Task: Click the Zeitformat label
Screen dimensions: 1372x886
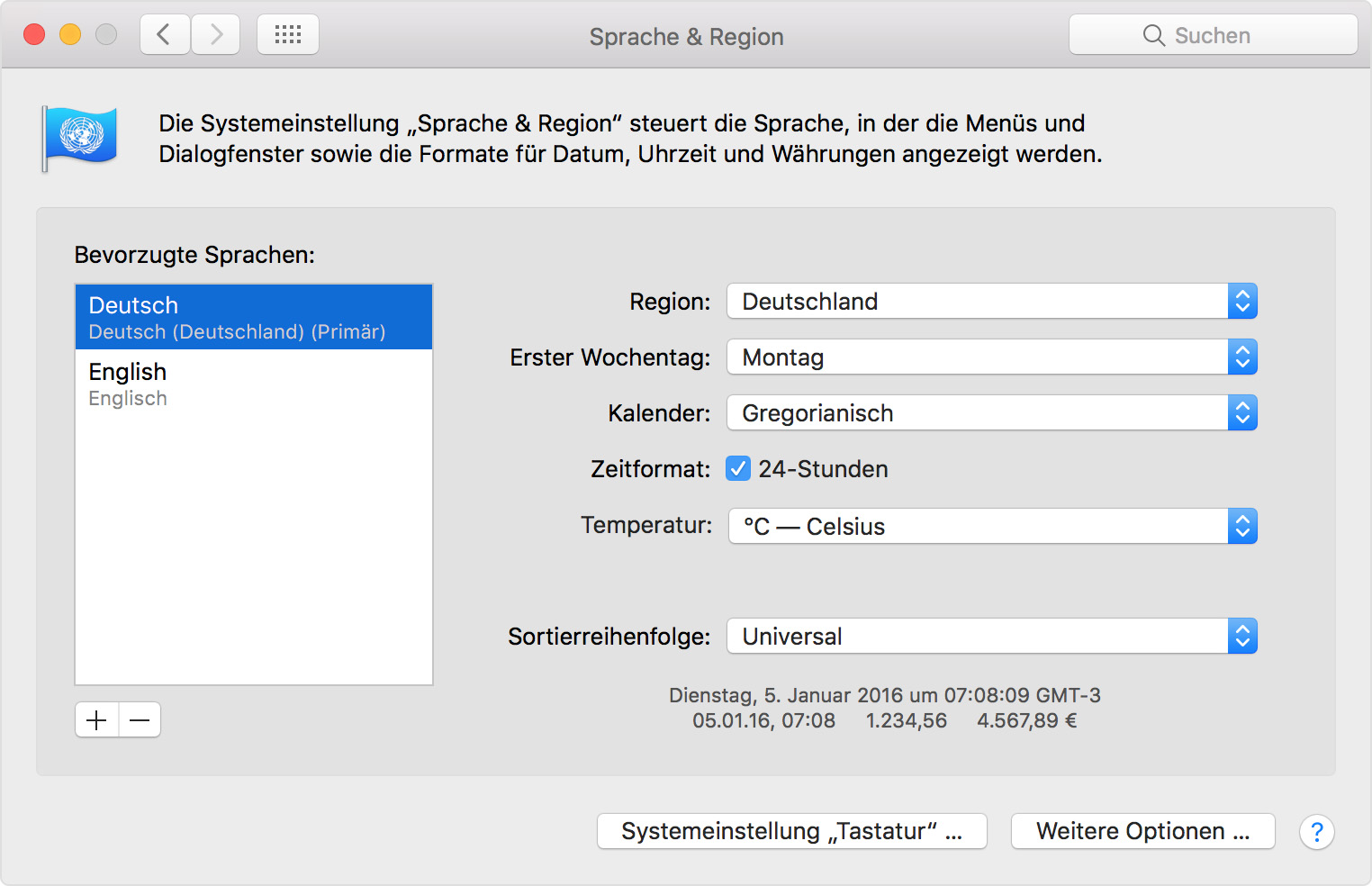Action: pos(650,469)
